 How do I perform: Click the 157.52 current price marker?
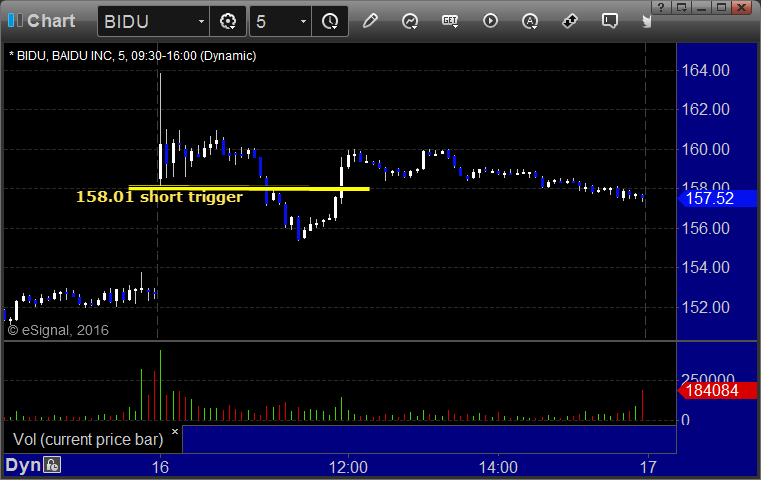[x=717, y=199]
